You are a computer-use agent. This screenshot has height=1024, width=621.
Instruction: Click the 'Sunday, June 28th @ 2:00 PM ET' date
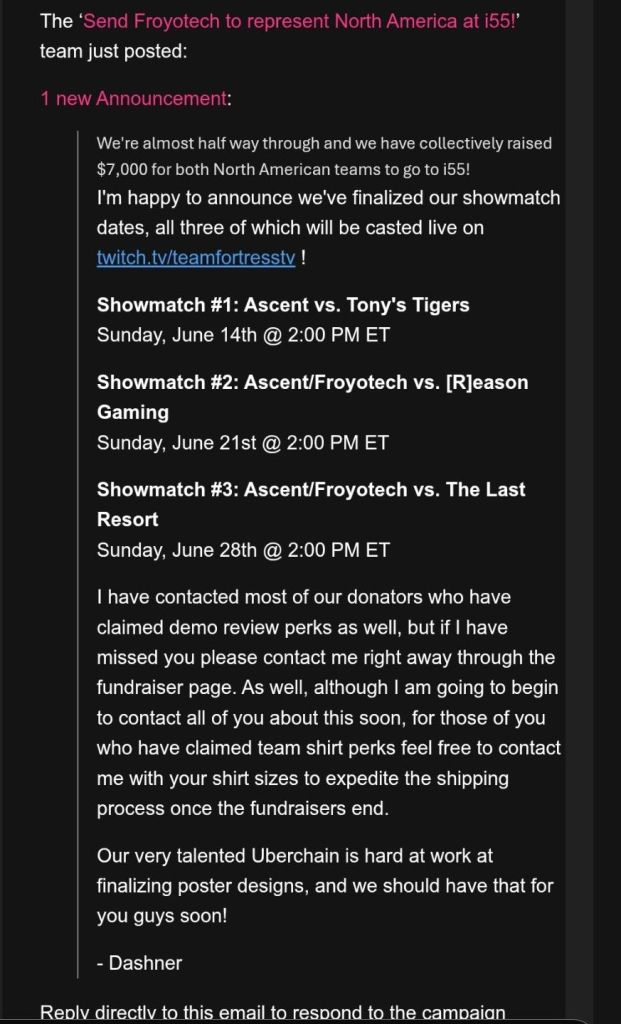pyautogui.click(x=243, y=550)
